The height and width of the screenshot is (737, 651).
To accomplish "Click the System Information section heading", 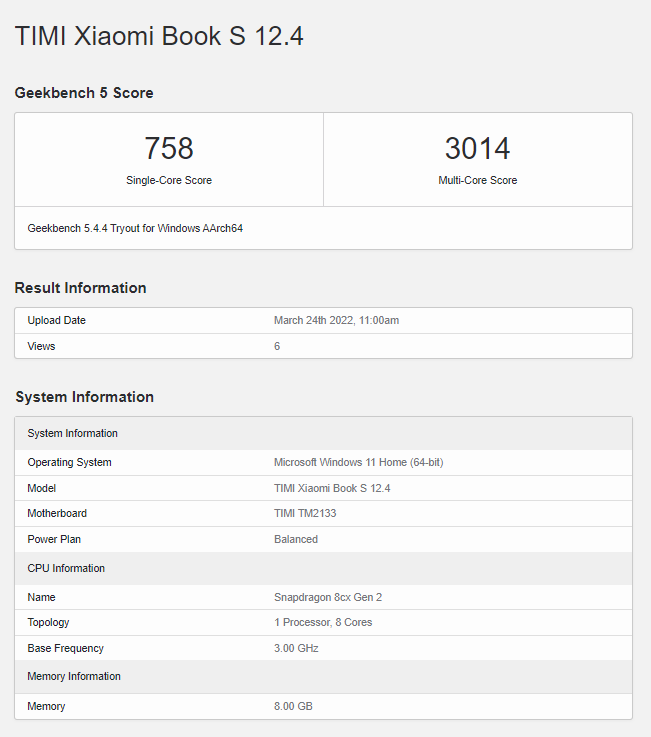I will pos(84,397).
